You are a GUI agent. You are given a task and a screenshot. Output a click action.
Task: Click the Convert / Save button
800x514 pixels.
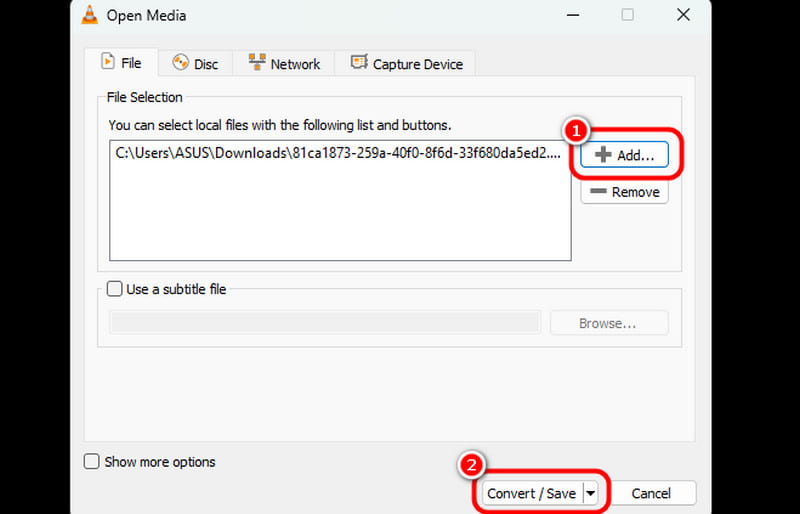pos(531,493)
